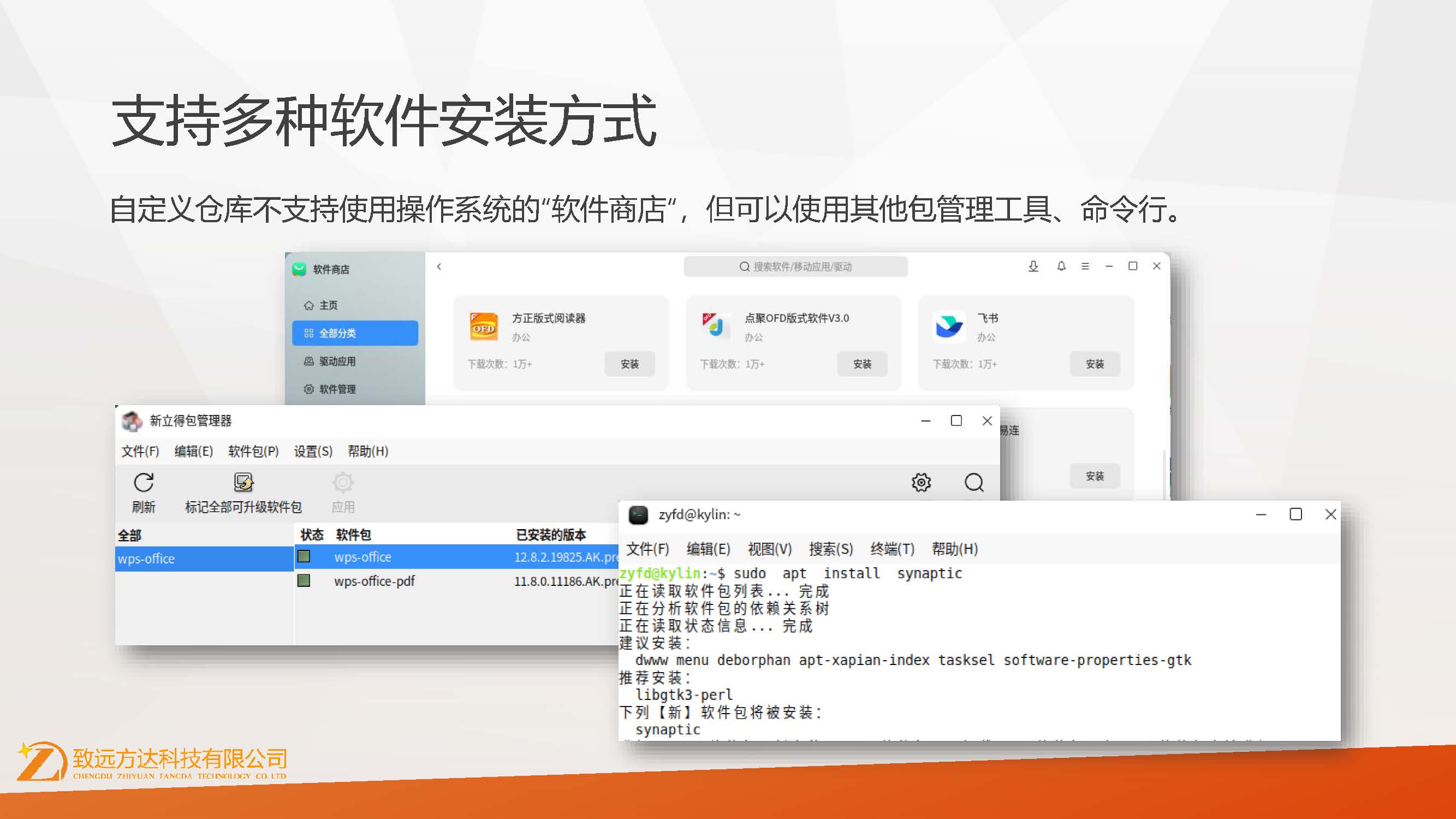Click the Feishu app icon
Viewport: 1456px width, 819px height.
click(x=949, y=327)
